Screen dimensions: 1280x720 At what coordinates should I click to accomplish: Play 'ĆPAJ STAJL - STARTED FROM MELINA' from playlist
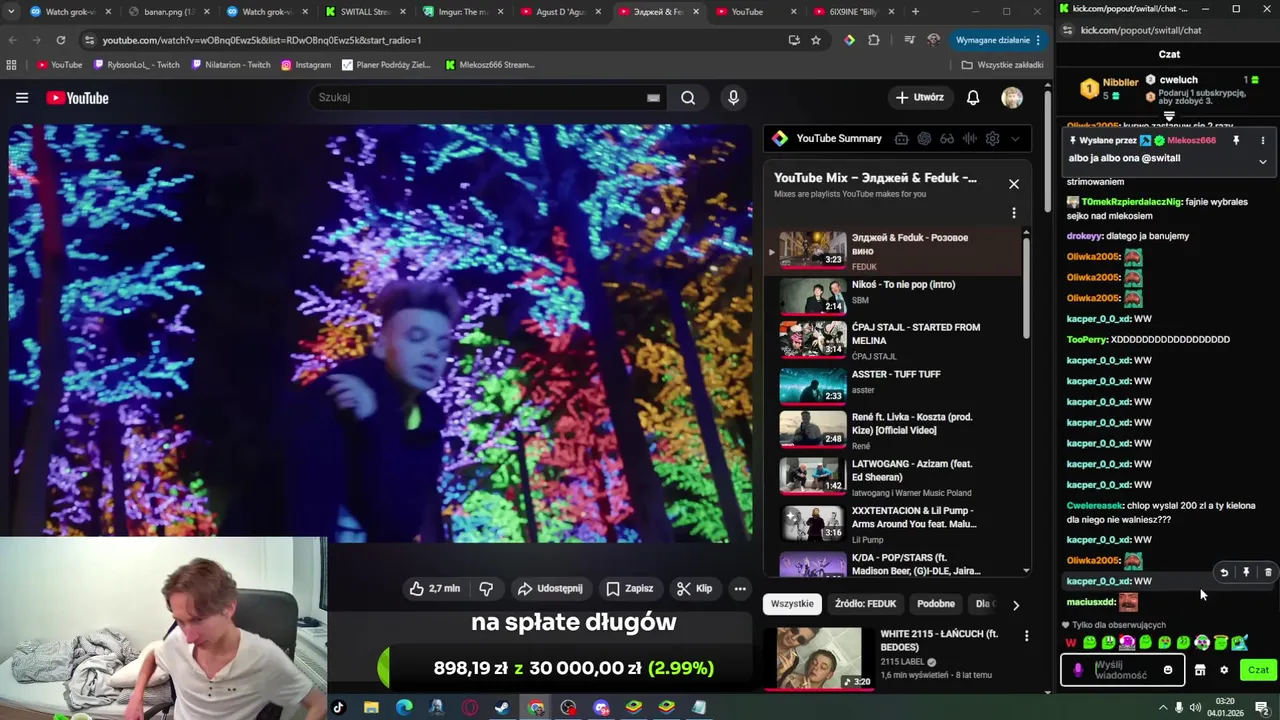coord(895,340)
